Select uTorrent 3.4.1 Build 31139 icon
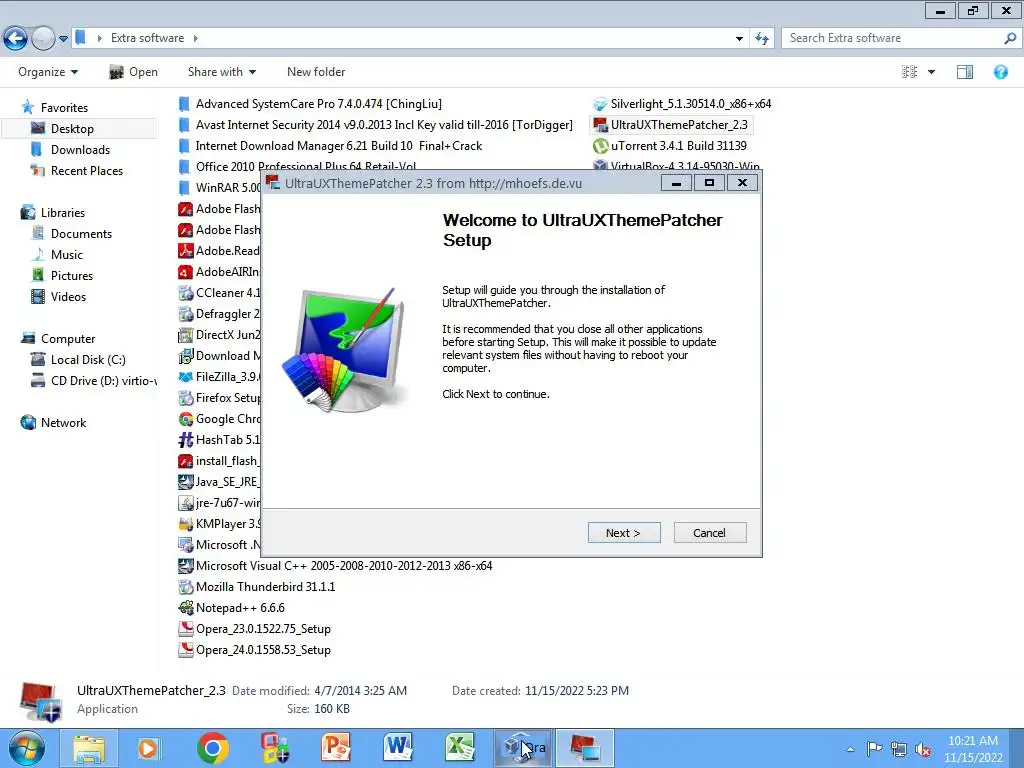 [600, 146]
